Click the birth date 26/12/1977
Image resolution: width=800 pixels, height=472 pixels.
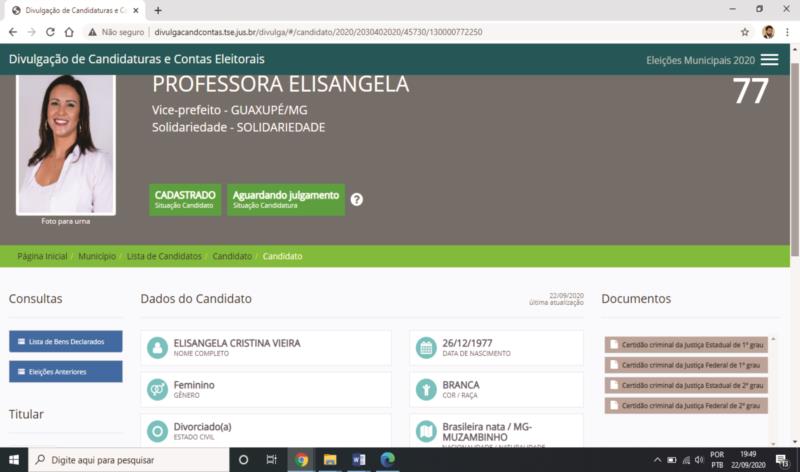tap(467, 343)
